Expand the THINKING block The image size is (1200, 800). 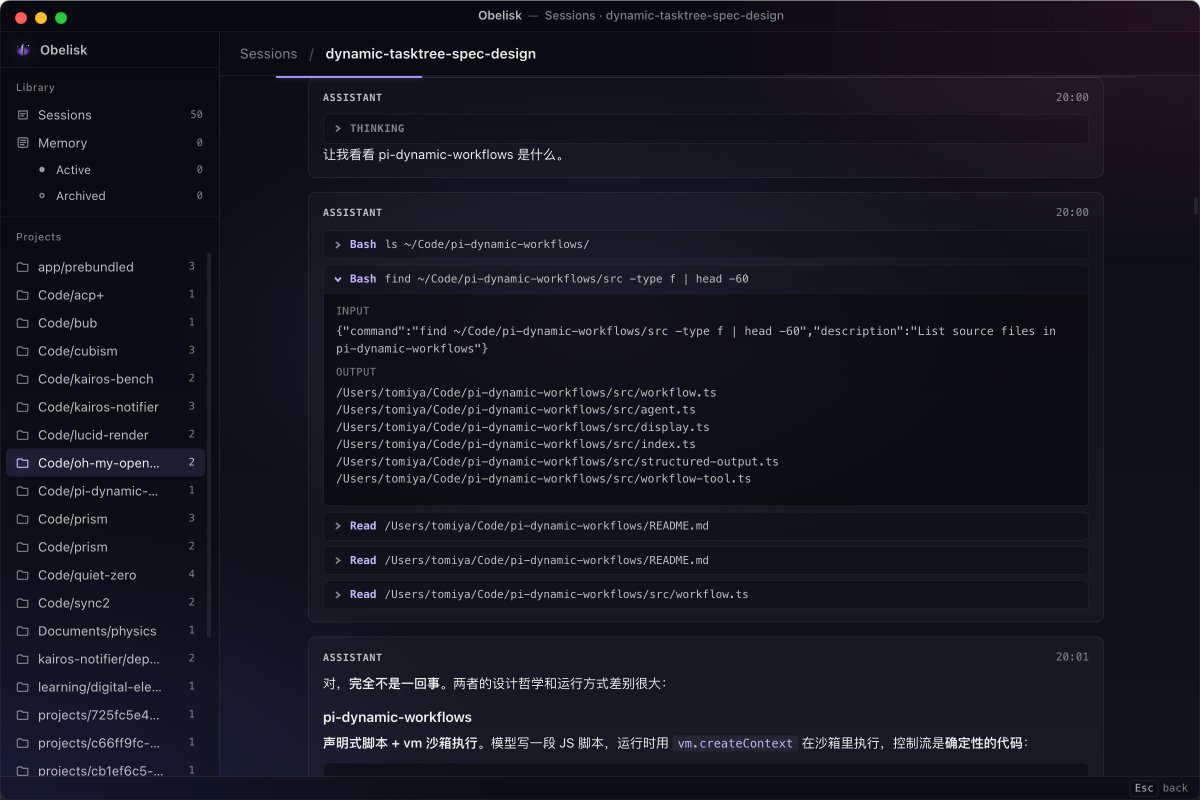(705, 129)
